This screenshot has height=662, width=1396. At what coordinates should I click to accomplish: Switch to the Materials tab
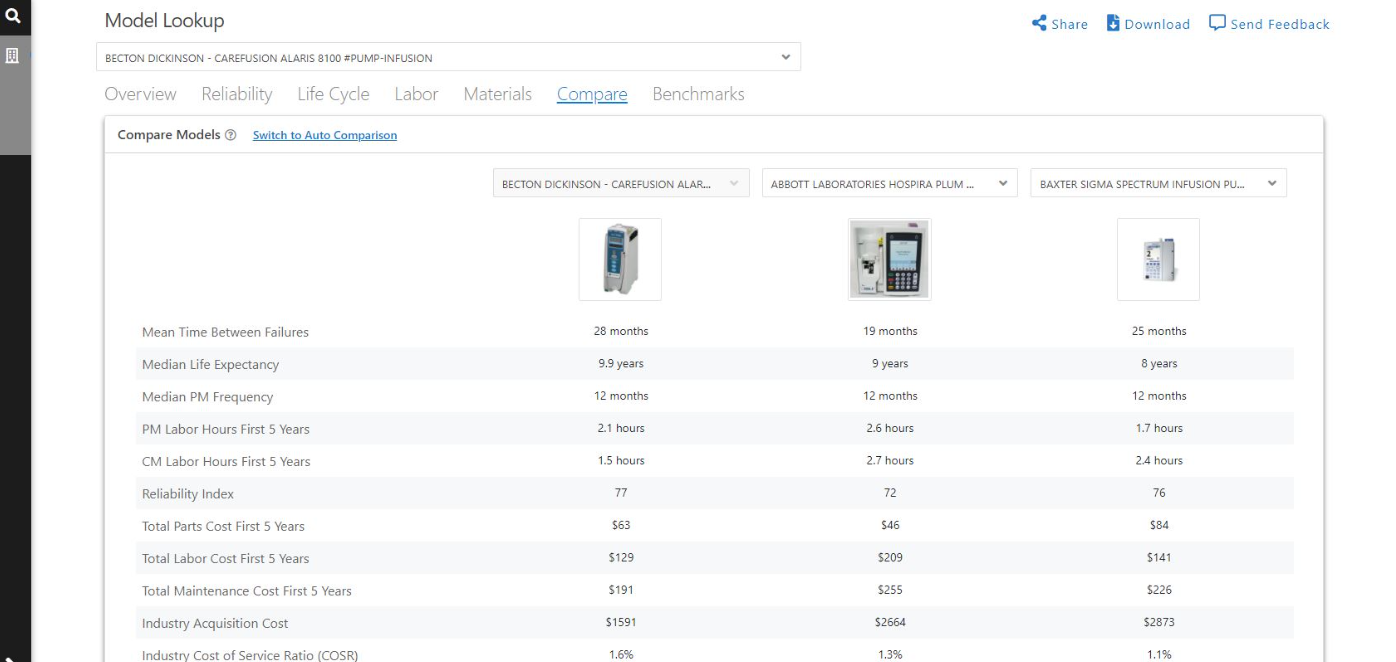(x=497, y=94)
